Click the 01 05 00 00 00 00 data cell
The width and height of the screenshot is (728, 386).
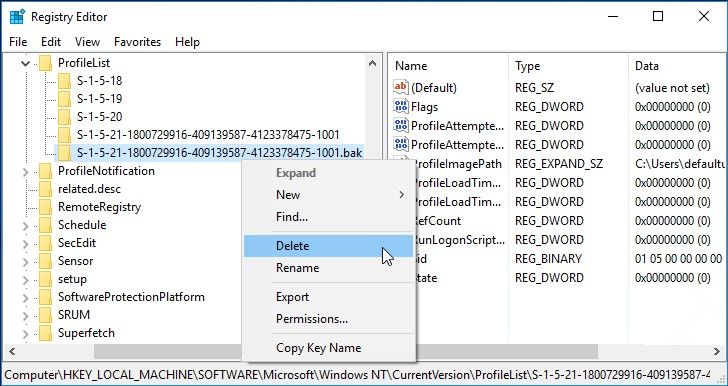click(x=679, y=259)
